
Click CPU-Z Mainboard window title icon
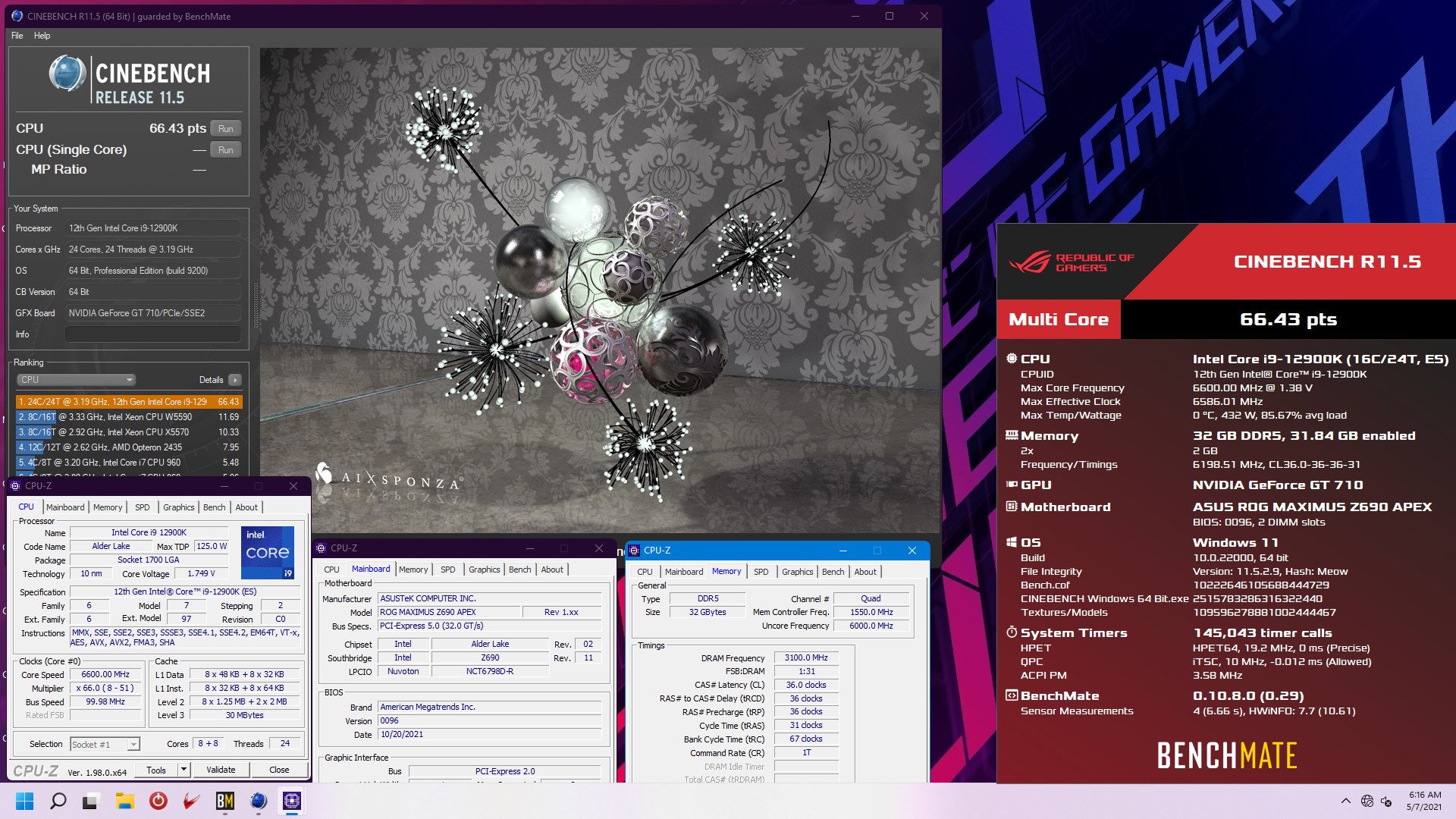pyautogui.click(x=321, y=548)
